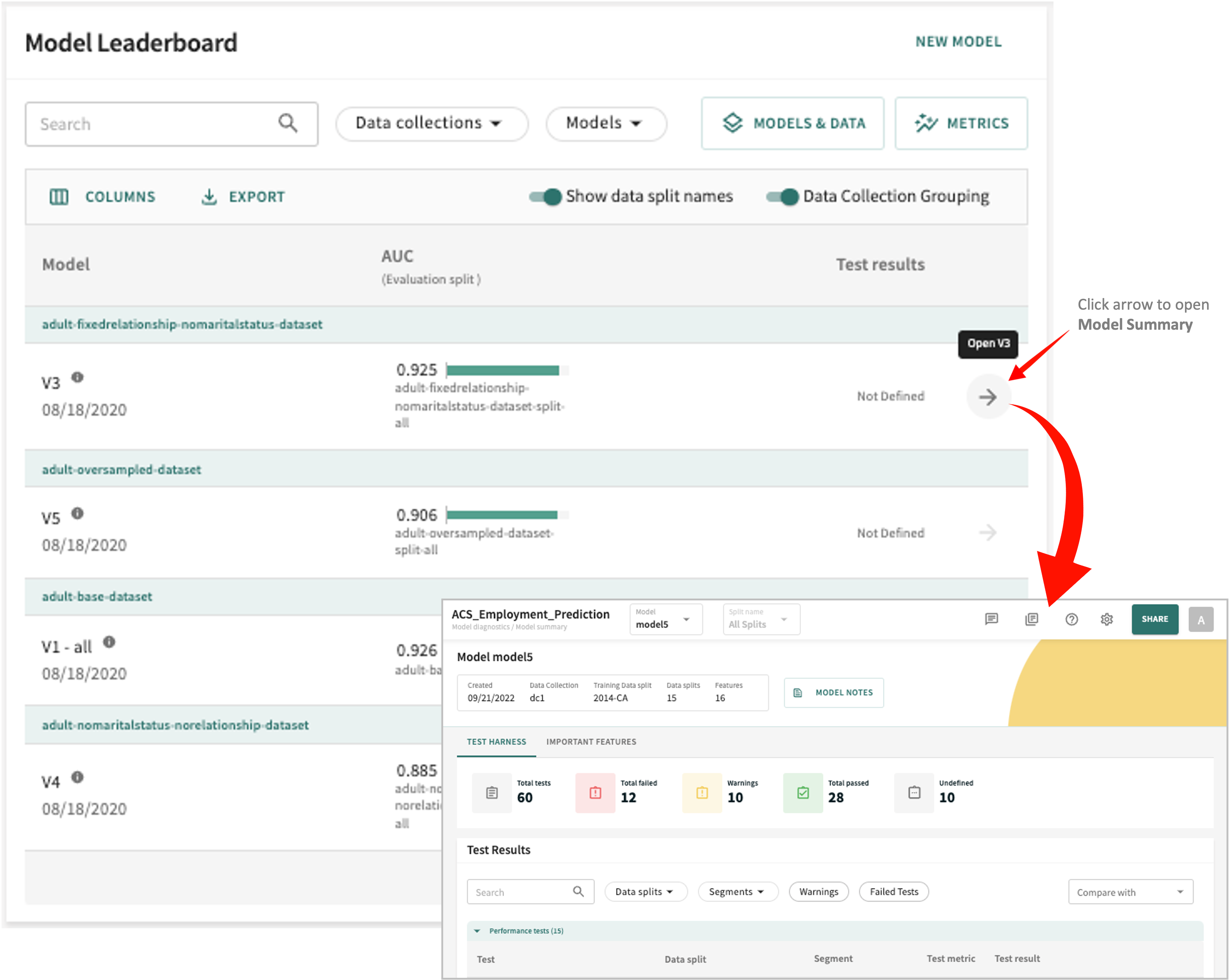Open the comments icon in the summary header
The width and height of the screenshot is (1229, 980).
pos(991,619)
